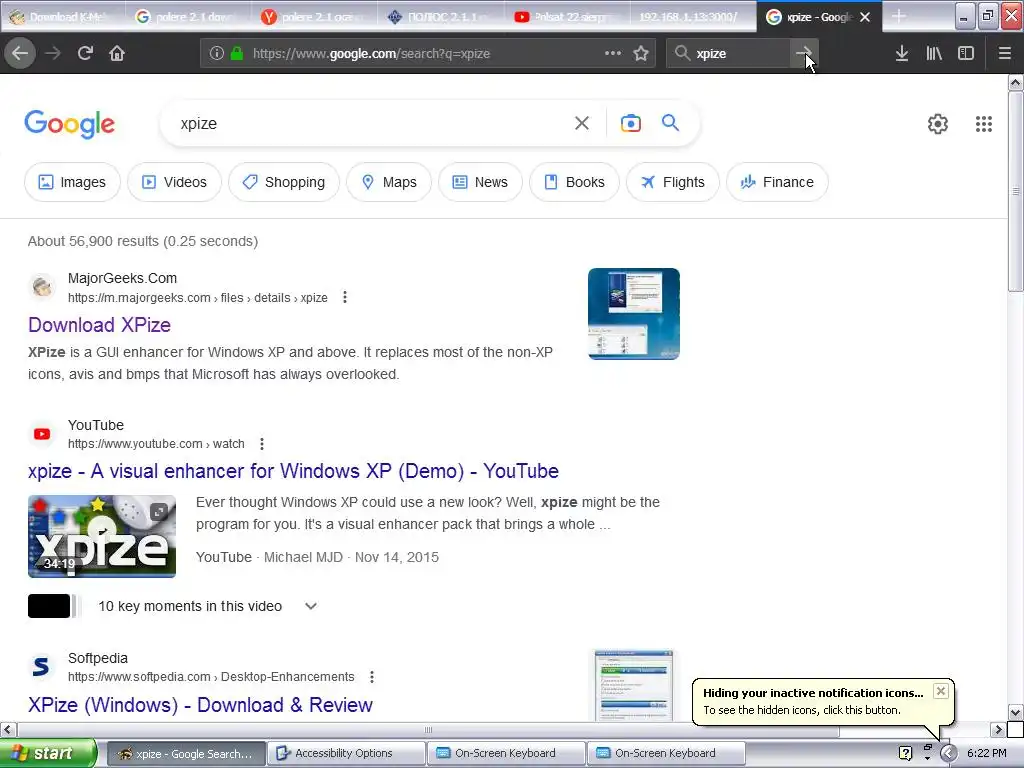Switch to the YouTube Polsat tab
The height and width of the screenshot is (768, 1024).
tap(568, 17)
